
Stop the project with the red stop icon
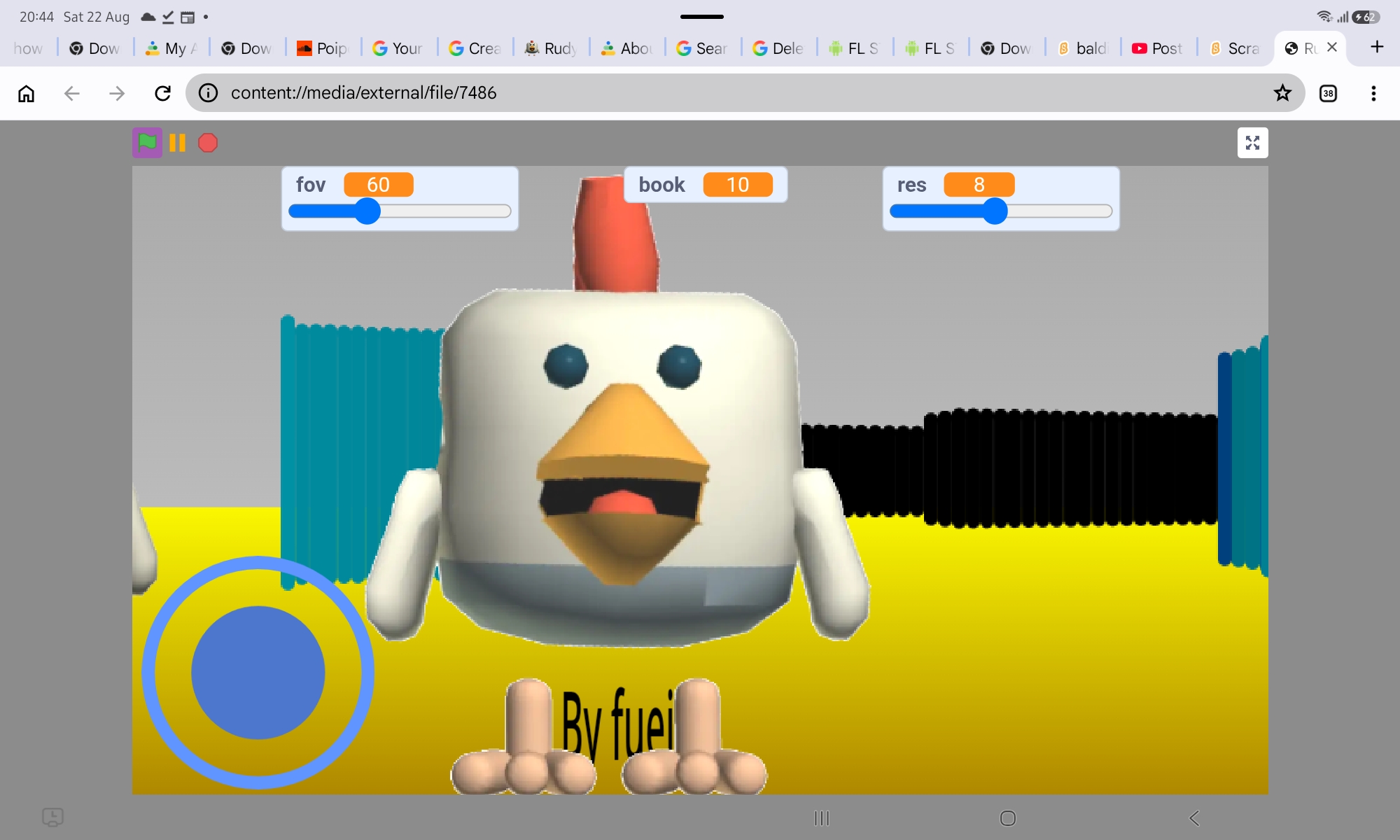tap(208, 143)
